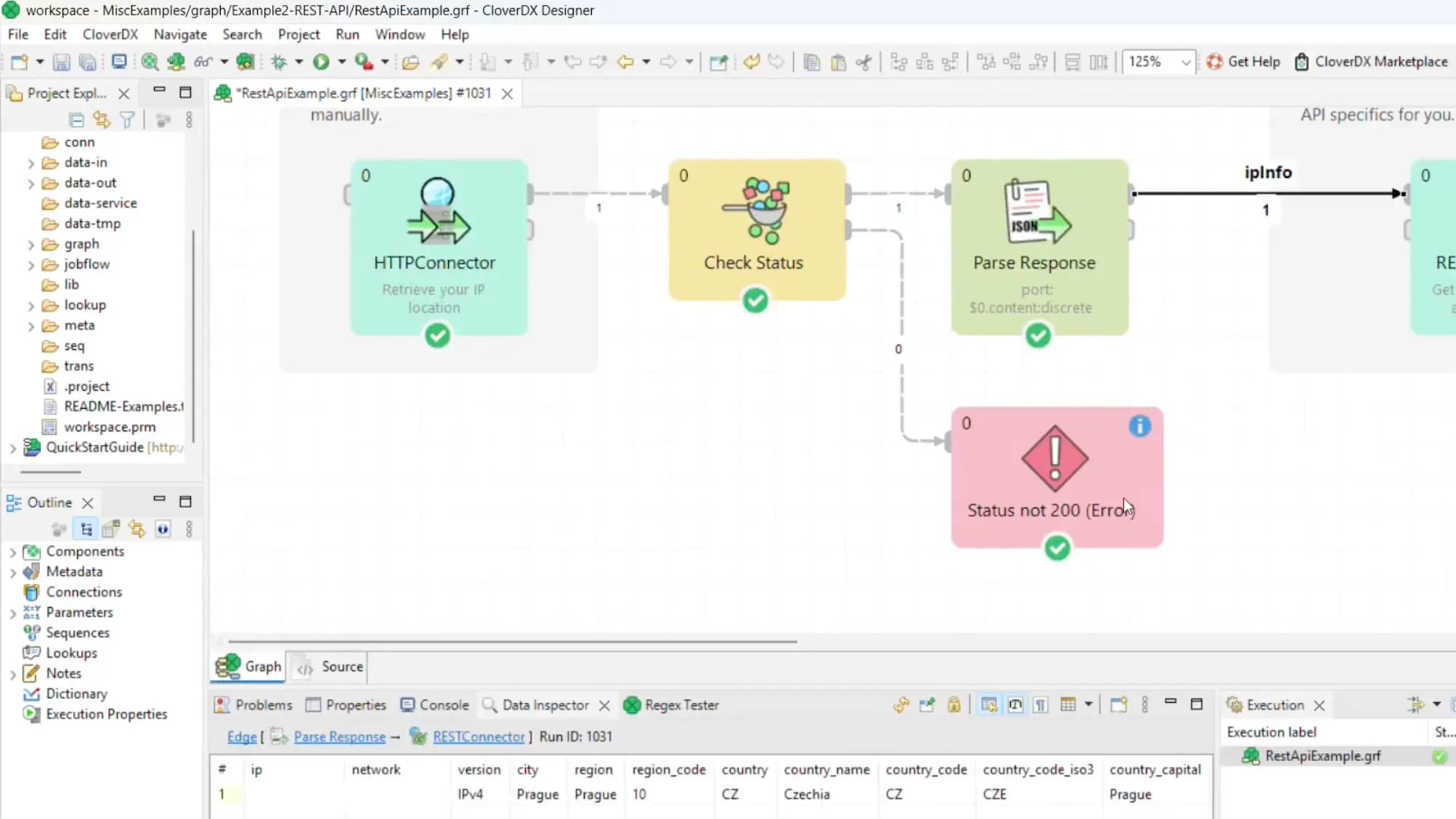
Task: Click the Cut scissors icon
Action: pos(863,62)
